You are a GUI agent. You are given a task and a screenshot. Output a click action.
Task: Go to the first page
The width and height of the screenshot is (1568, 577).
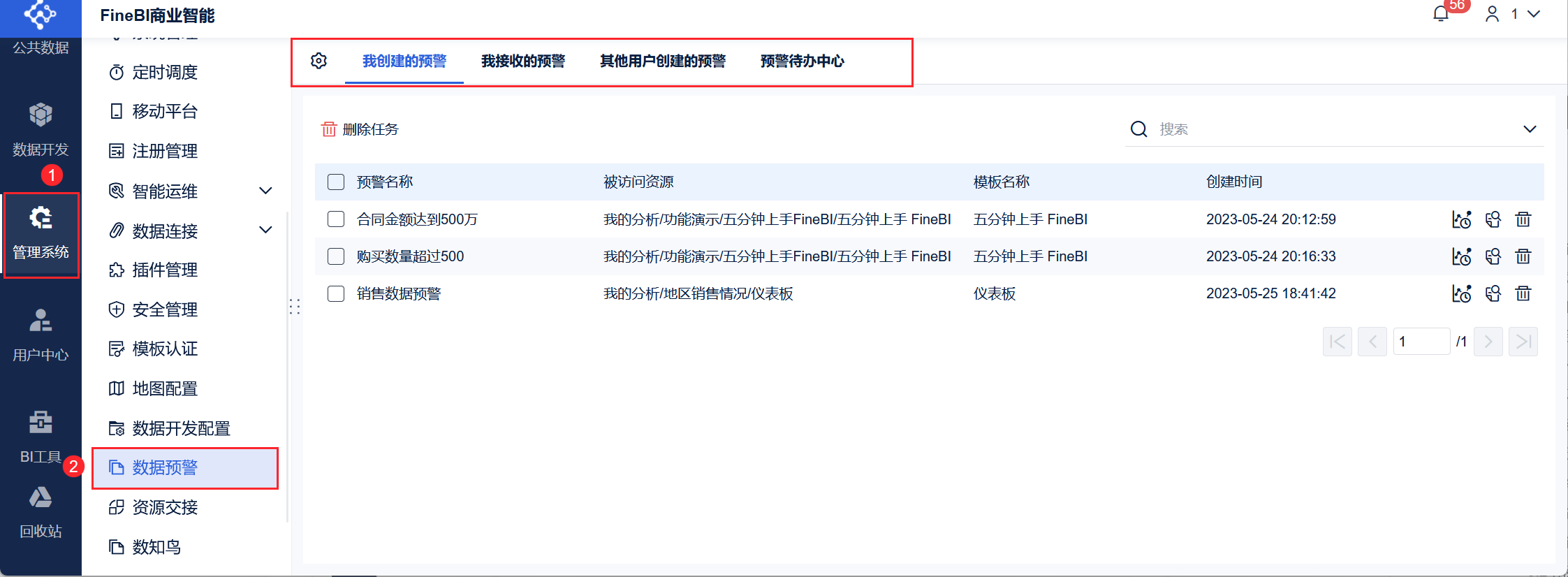click(x=1338, y=342)
